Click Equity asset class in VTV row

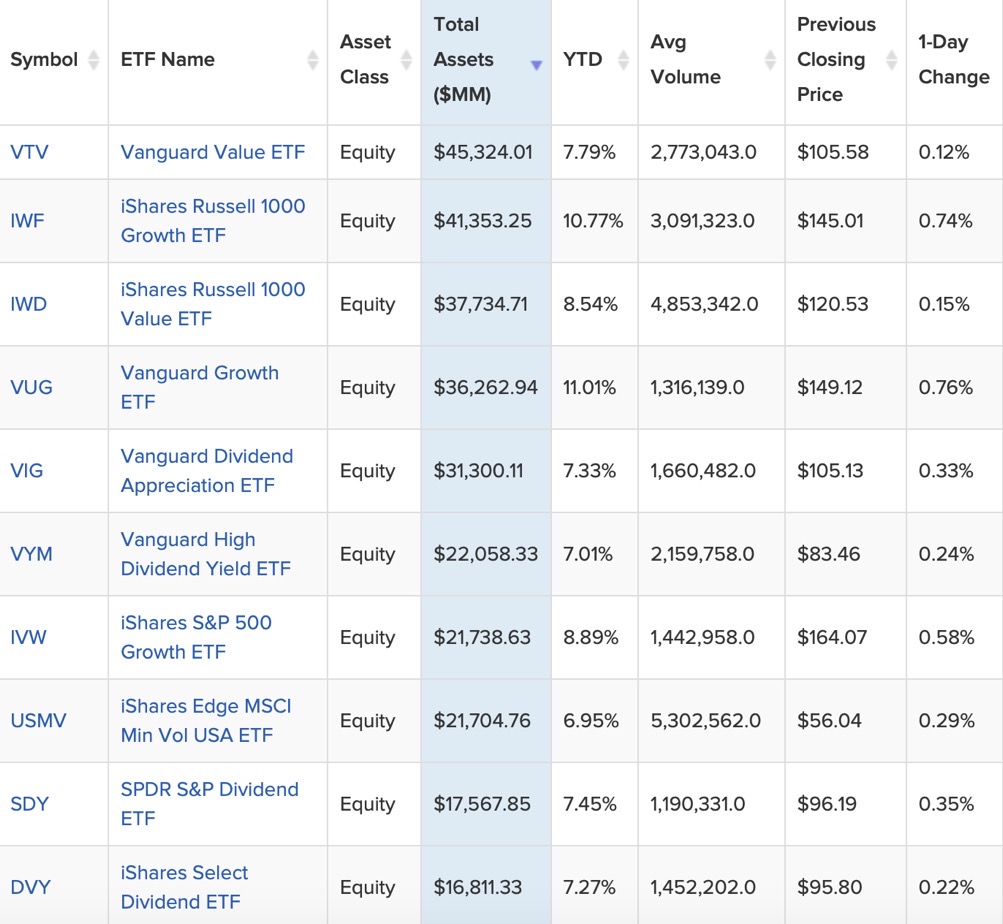tap(368, 152)
